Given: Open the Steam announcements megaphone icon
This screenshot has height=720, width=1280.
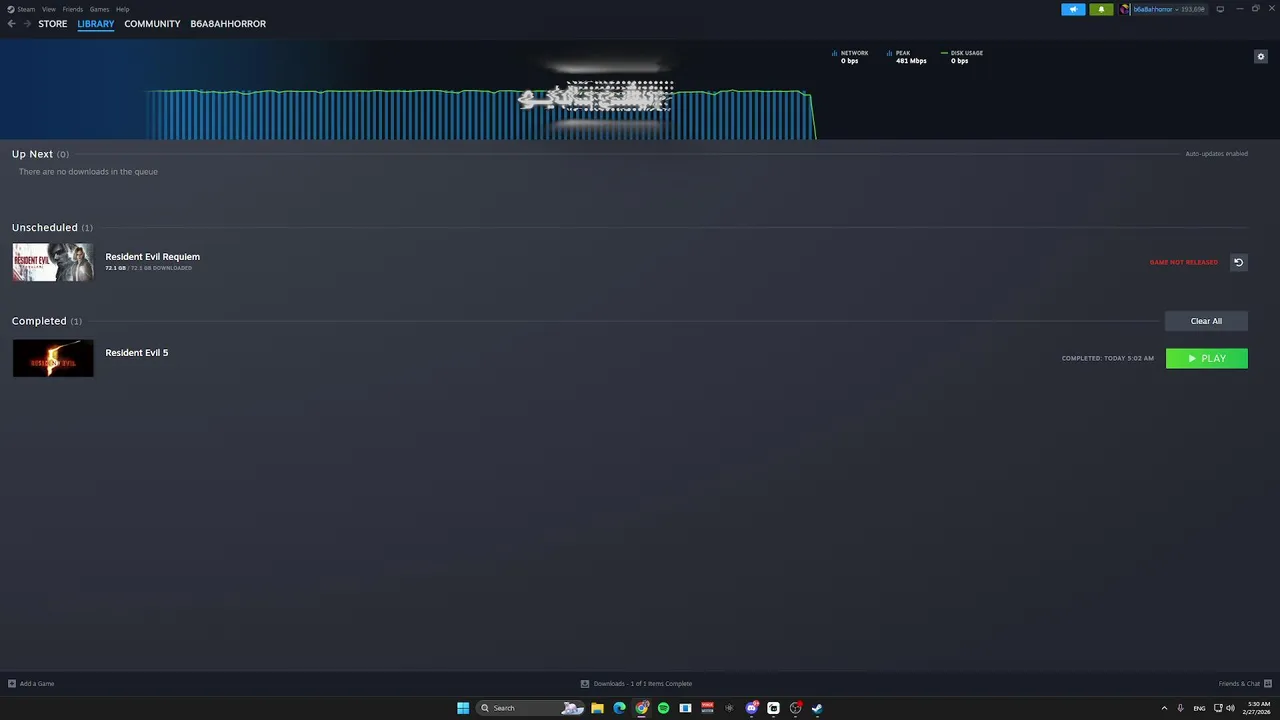Looking at the screenshot, I should (1073, 9).
